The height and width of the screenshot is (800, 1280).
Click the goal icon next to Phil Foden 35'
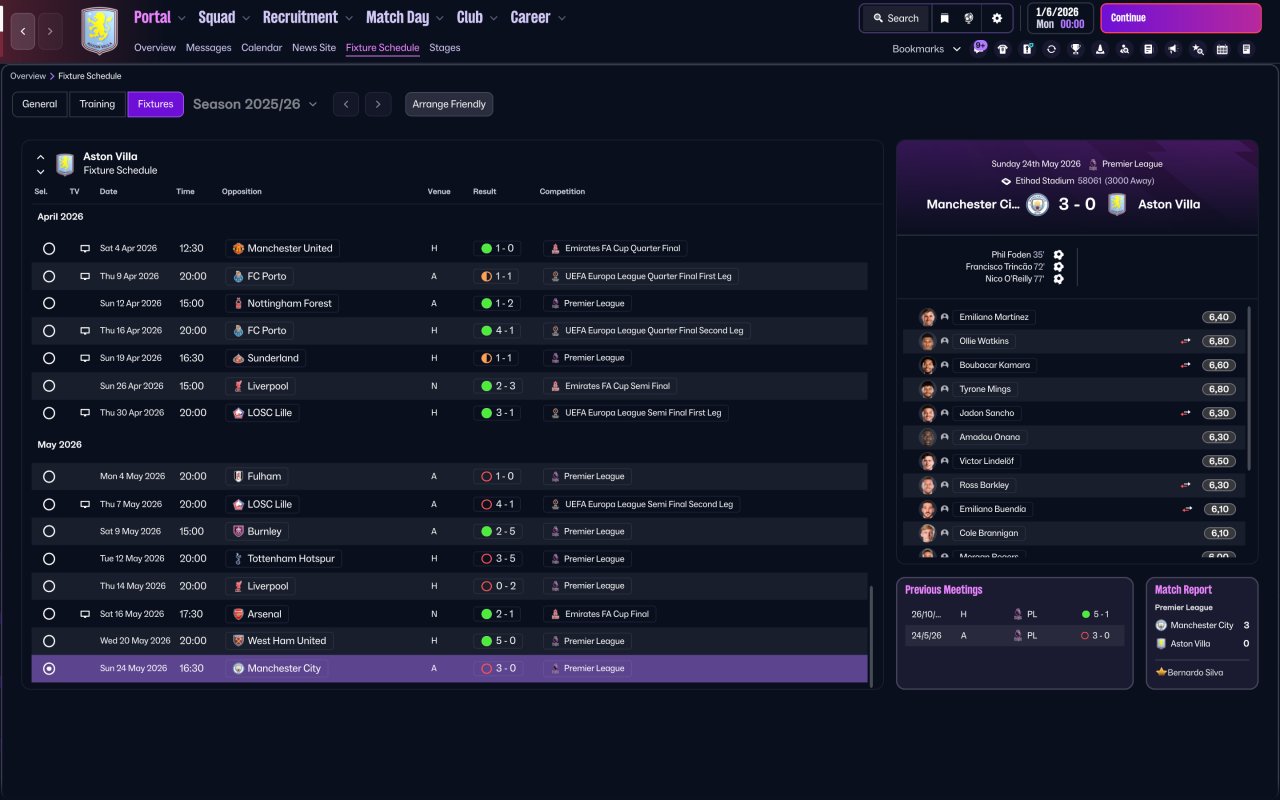1058,254
